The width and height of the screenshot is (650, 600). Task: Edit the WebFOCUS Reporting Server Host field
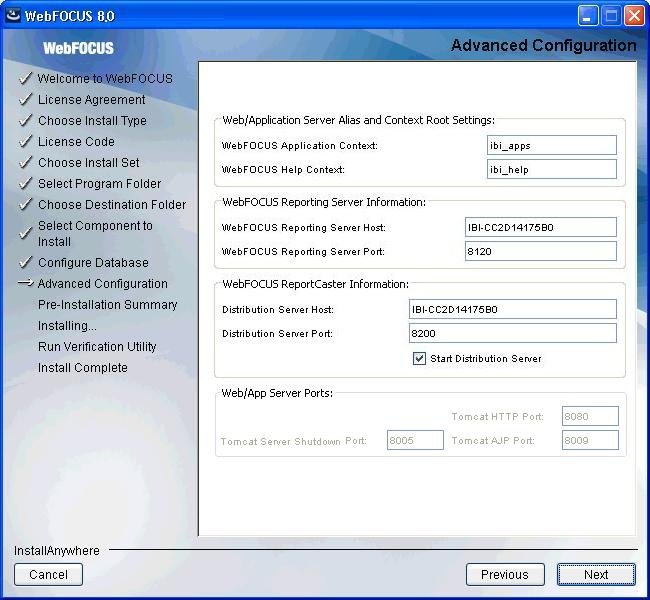coord(541,227)
